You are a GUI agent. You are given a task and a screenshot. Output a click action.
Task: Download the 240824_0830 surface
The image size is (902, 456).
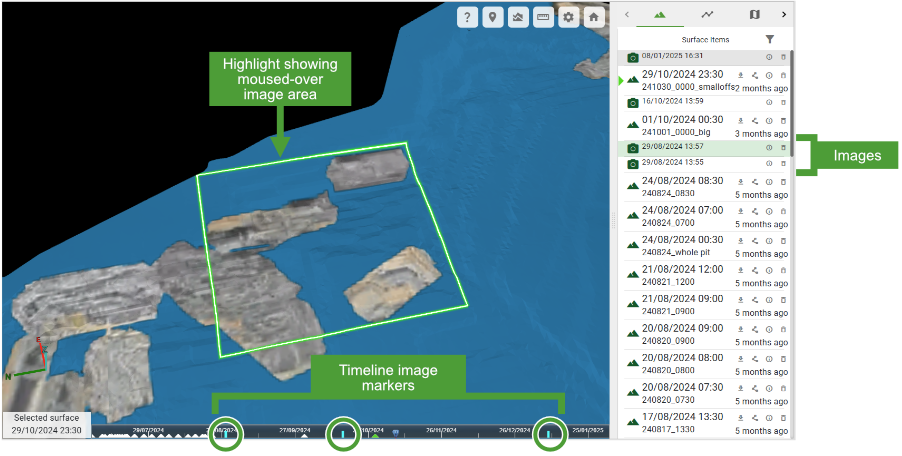coord(741,182)
